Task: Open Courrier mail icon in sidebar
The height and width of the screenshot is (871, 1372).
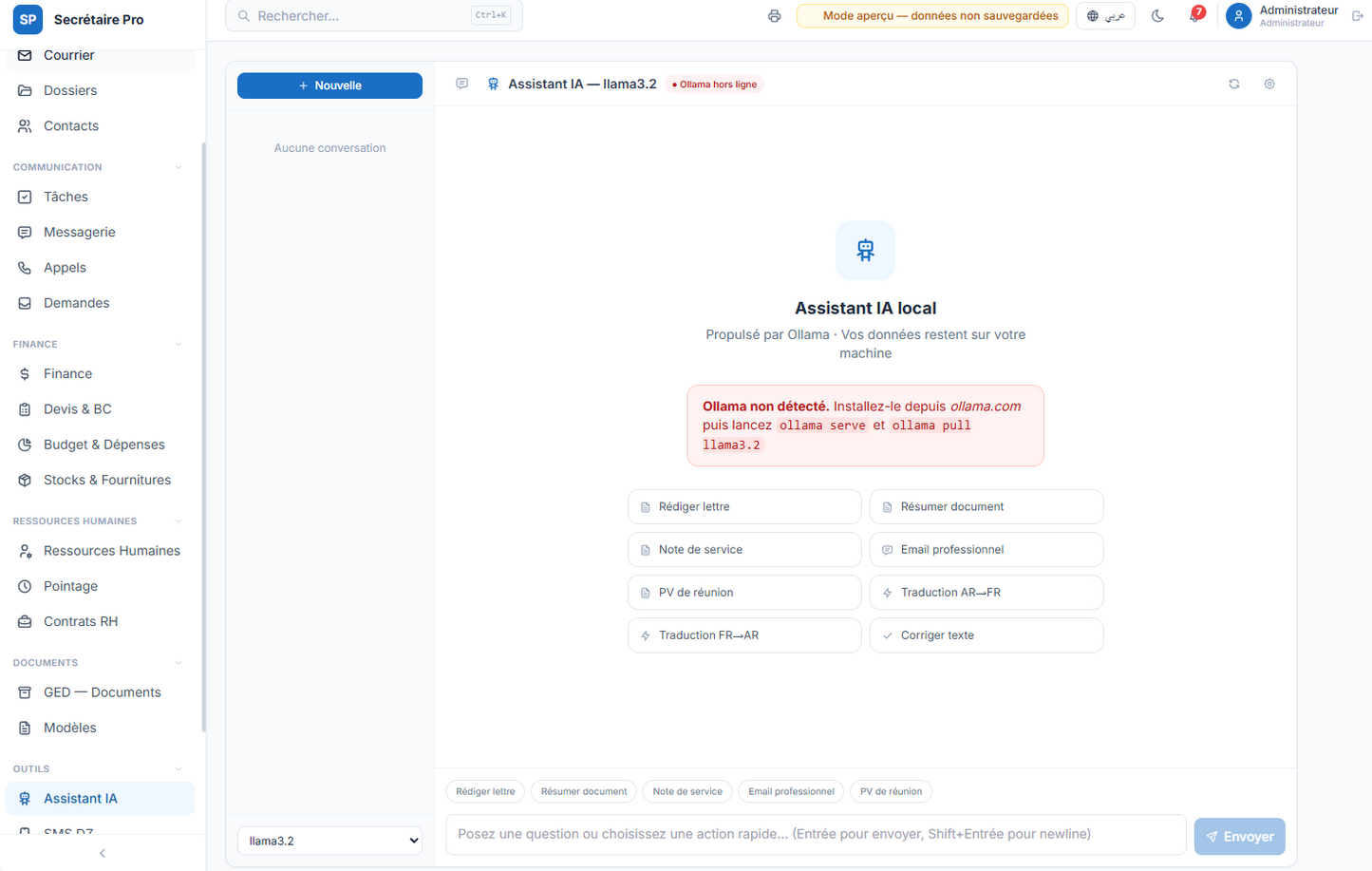Action: 25,55
